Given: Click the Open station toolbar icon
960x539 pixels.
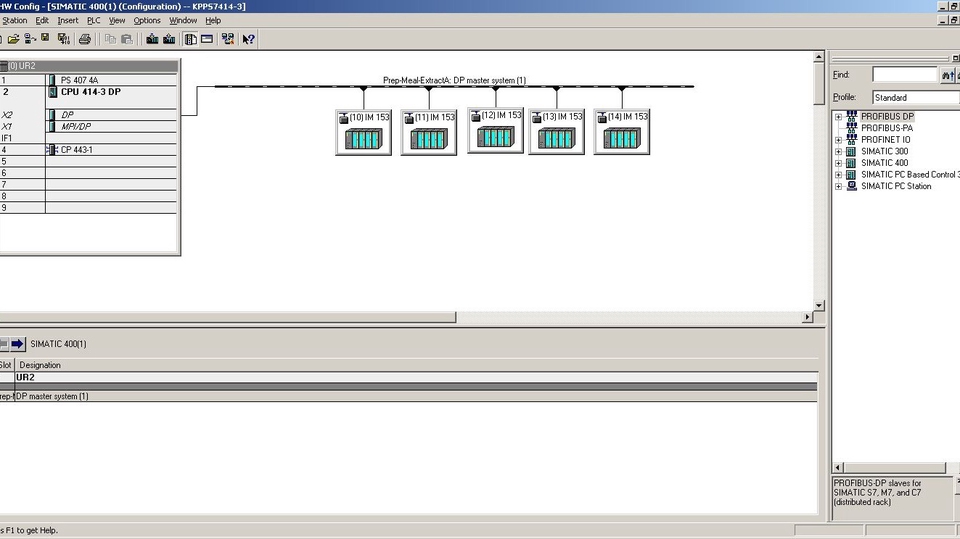Looking at the screenshot, I should (13, 39).
